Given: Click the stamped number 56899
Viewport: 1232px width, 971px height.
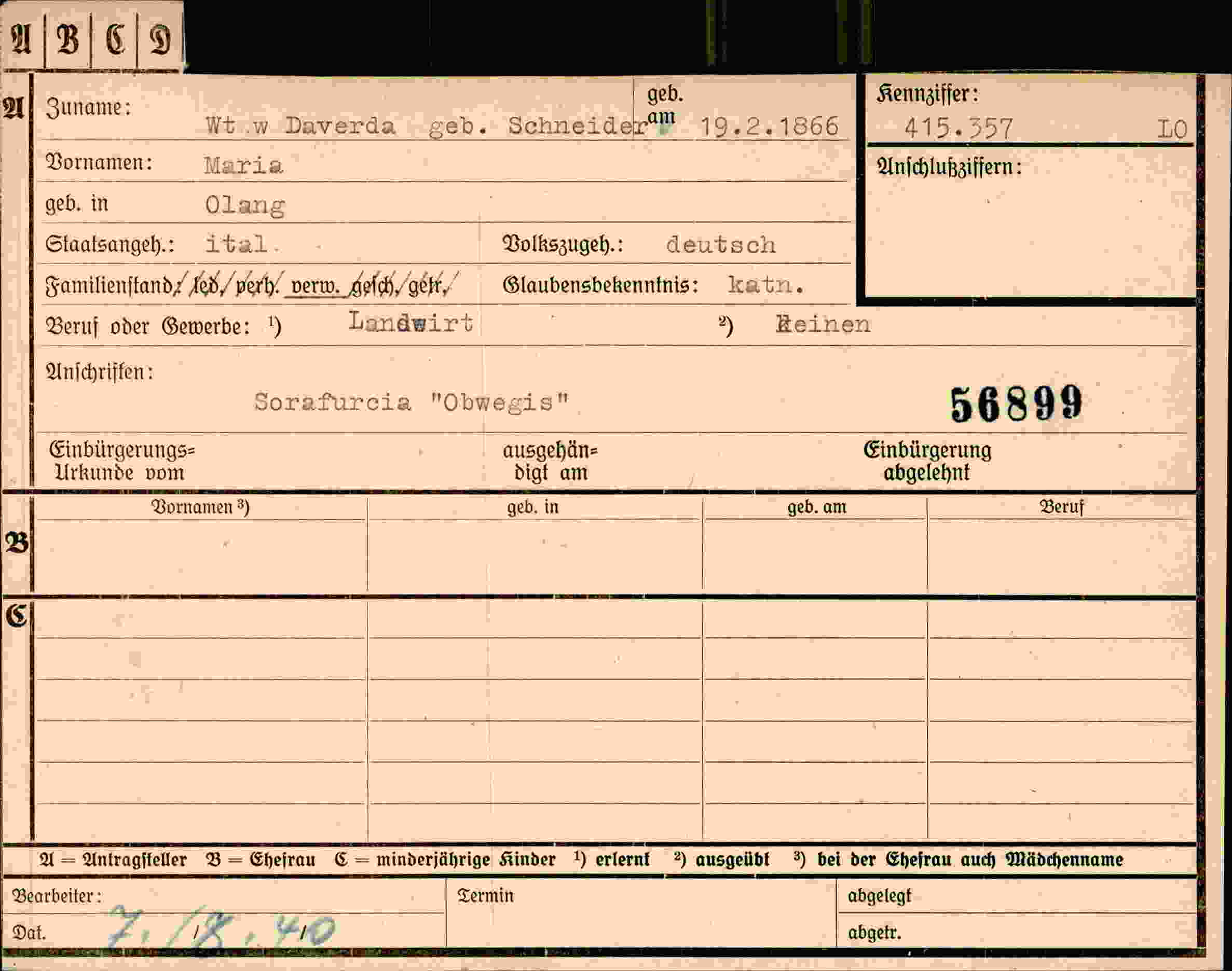Looking at the screenshot, I should [x=1017, y=404].
